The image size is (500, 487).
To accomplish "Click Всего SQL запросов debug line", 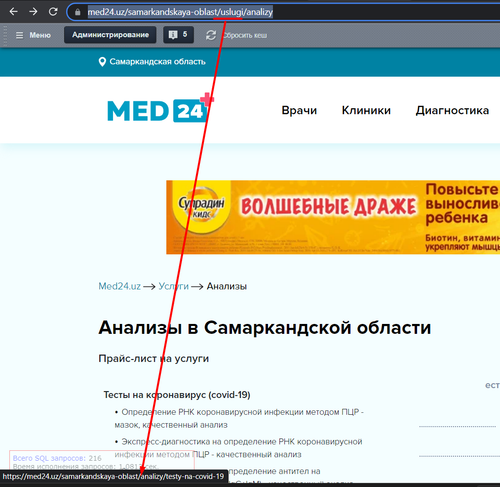I will [x=57, y=458].
